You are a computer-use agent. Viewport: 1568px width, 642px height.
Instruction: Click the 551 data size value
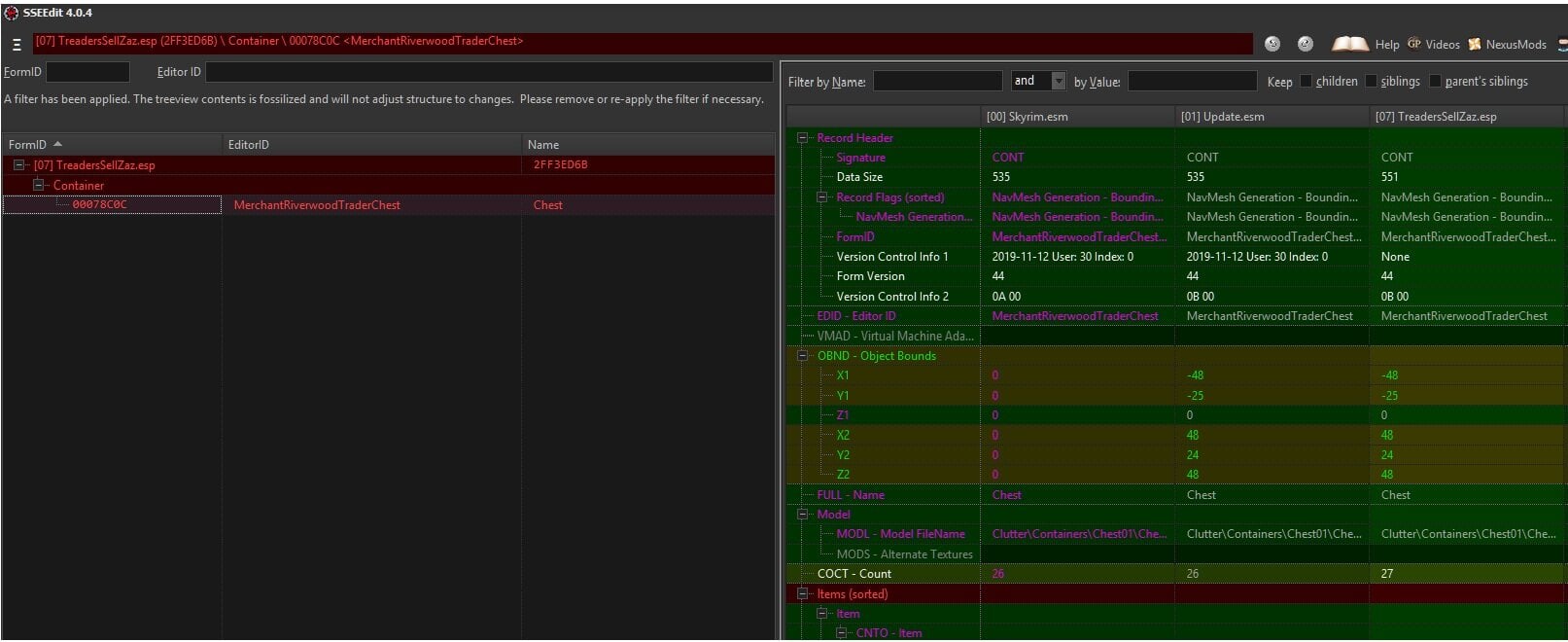click(1389, 177)
